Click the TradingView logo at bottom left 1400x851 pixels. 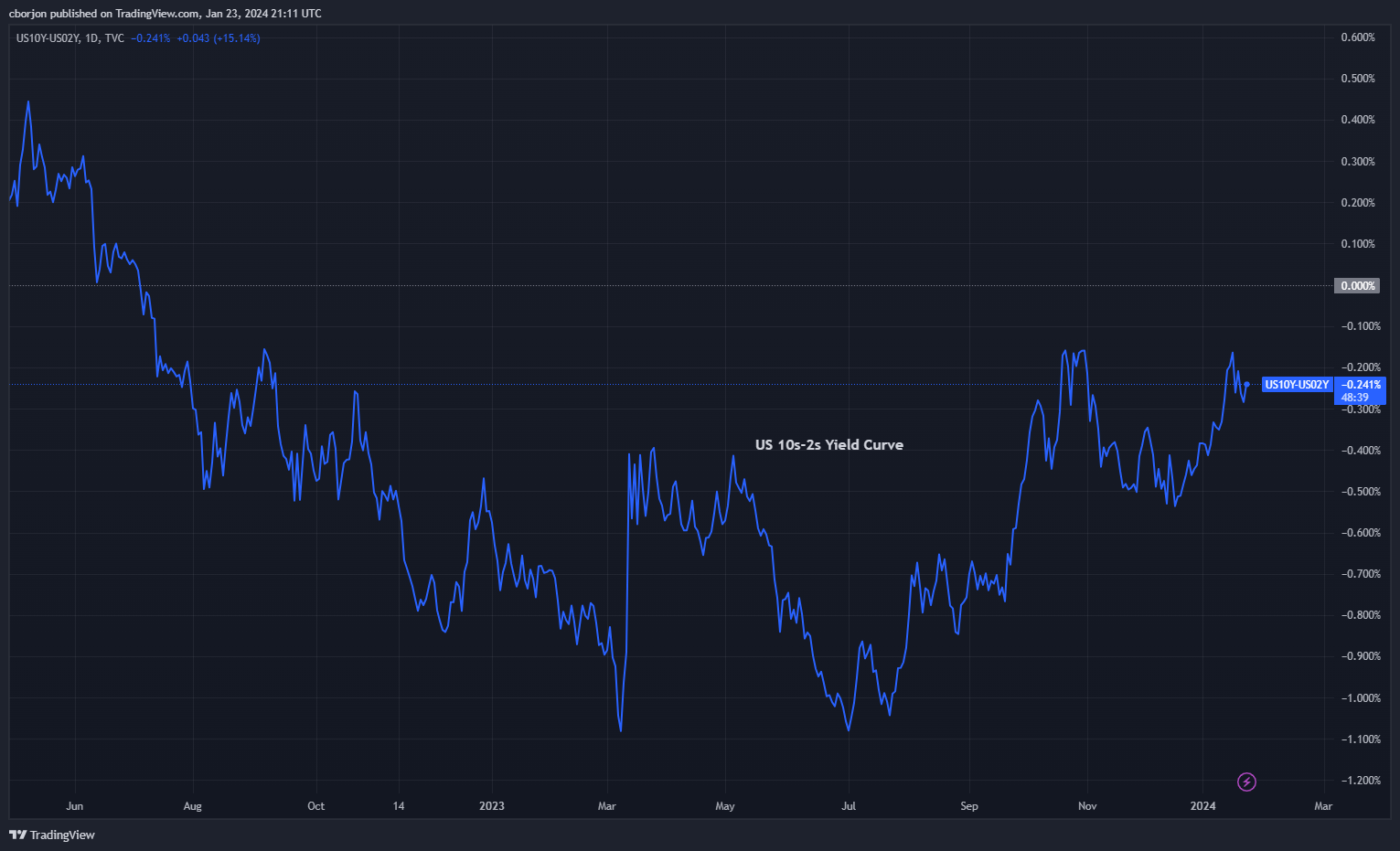pyautogui.click(x=17, y=835)
